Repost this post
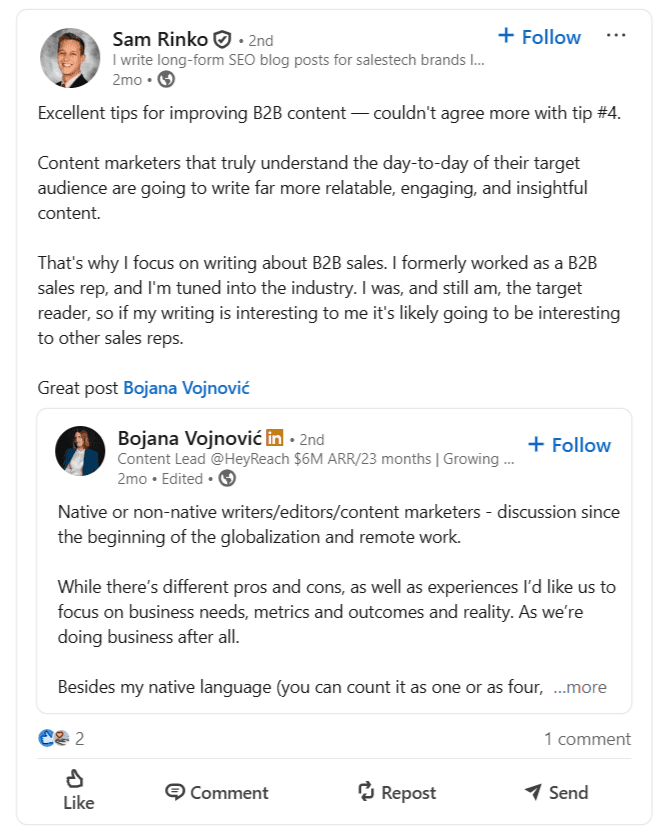 tap(397, 792)
